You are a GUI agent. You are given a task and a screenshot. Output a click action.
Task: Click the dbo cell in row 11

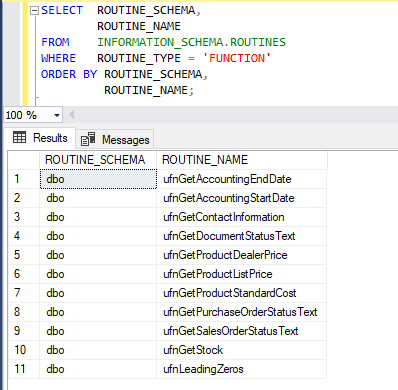(x=98, y=369)
